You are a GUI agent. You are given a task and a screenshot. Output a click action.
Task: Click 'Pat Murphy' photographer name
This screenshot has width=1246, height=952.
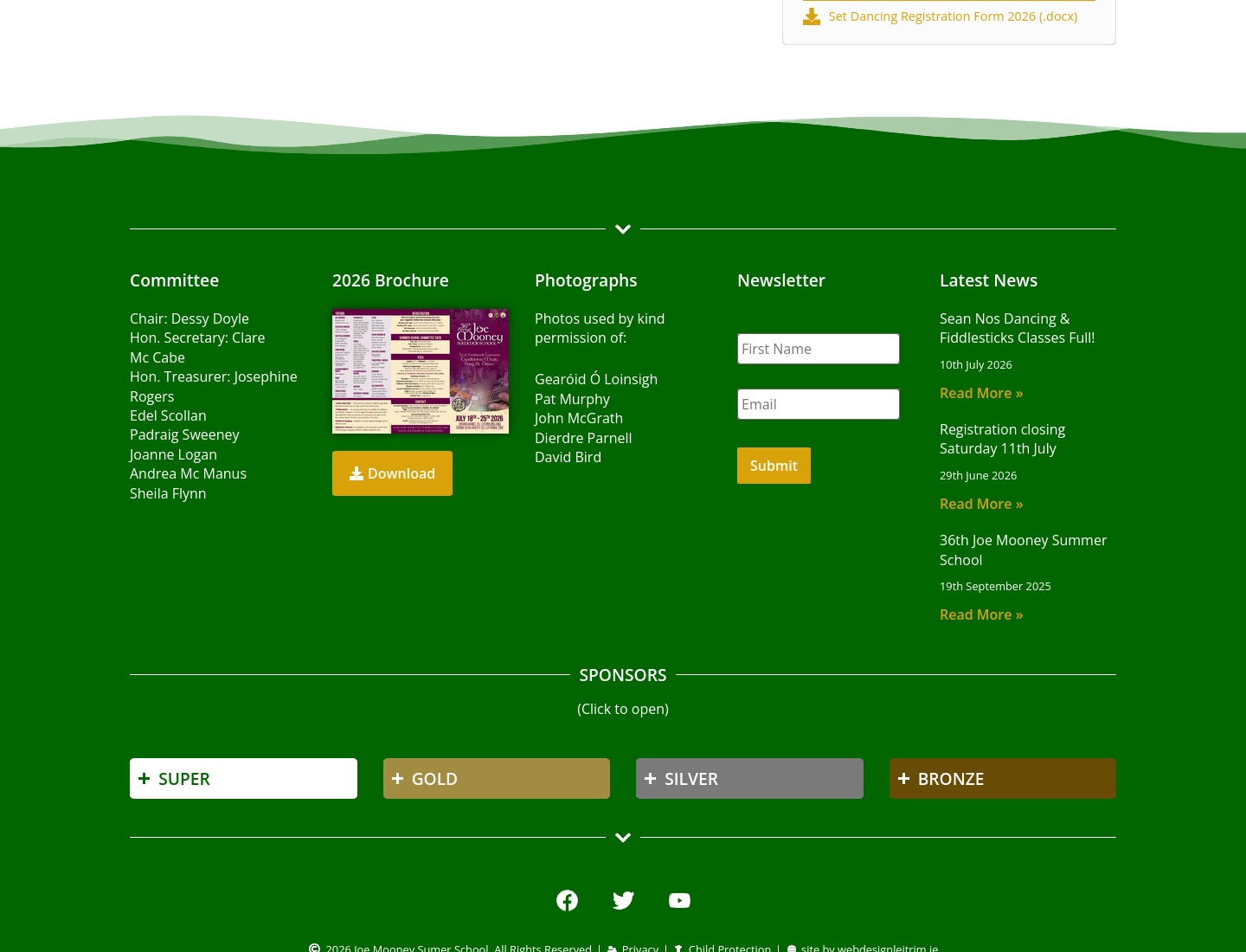click(572, 399)
